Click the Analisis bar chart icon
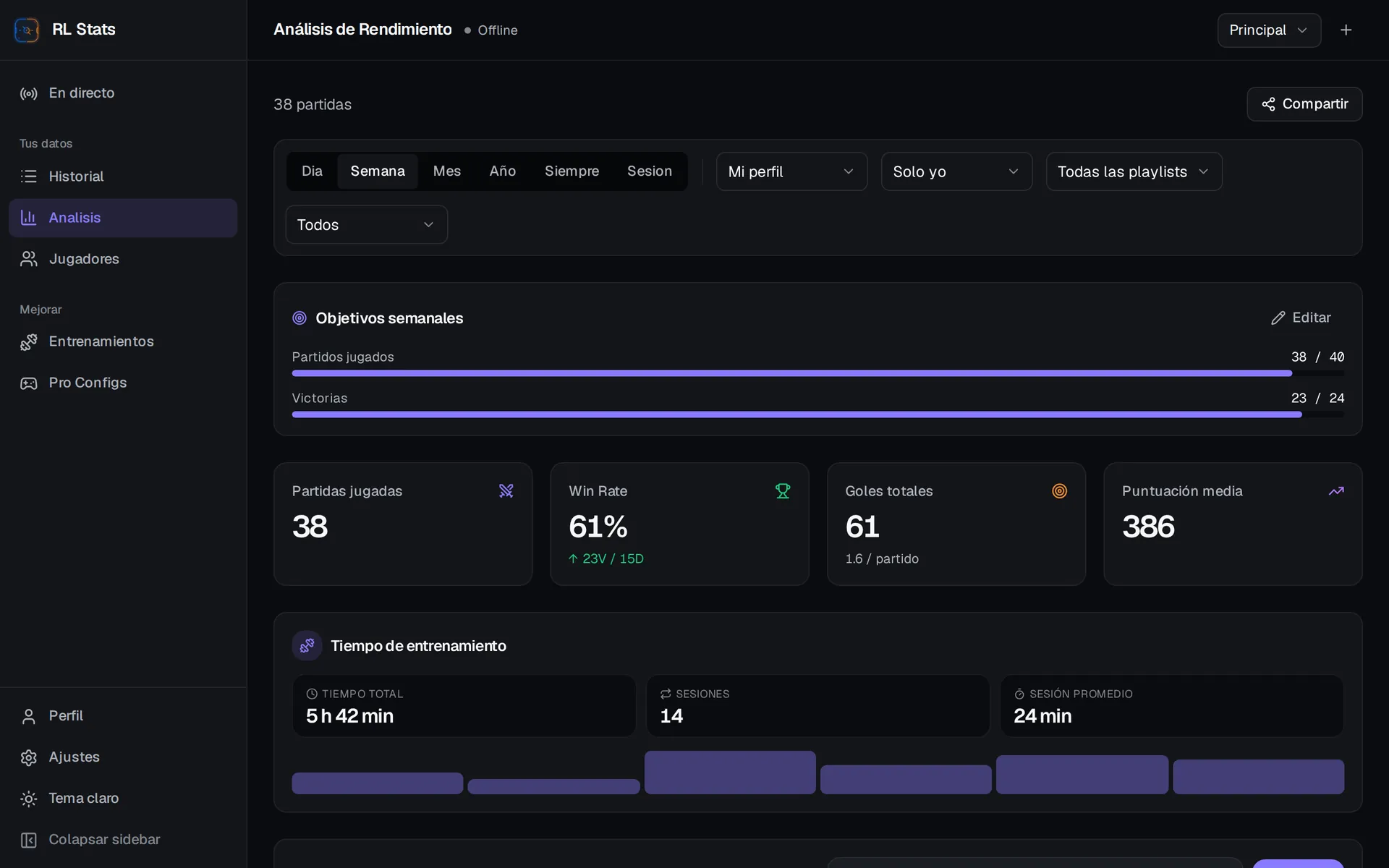This screenshot has width=1389, height=868. coord(29,218)
